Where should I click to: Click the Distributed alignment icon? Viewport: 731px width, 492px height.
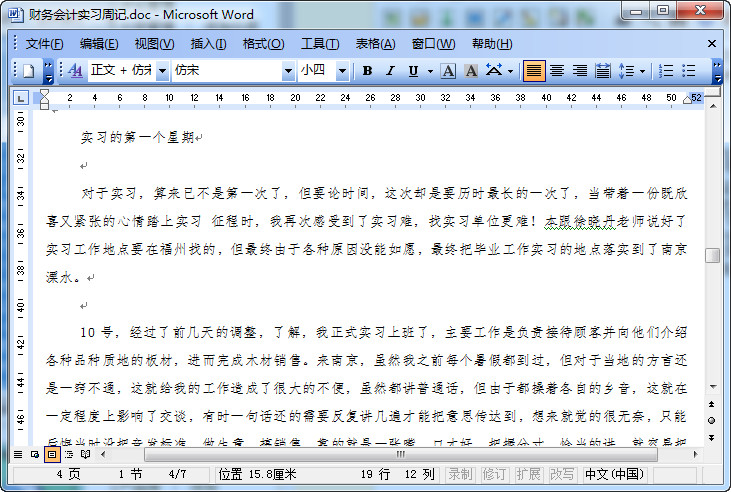603,71
